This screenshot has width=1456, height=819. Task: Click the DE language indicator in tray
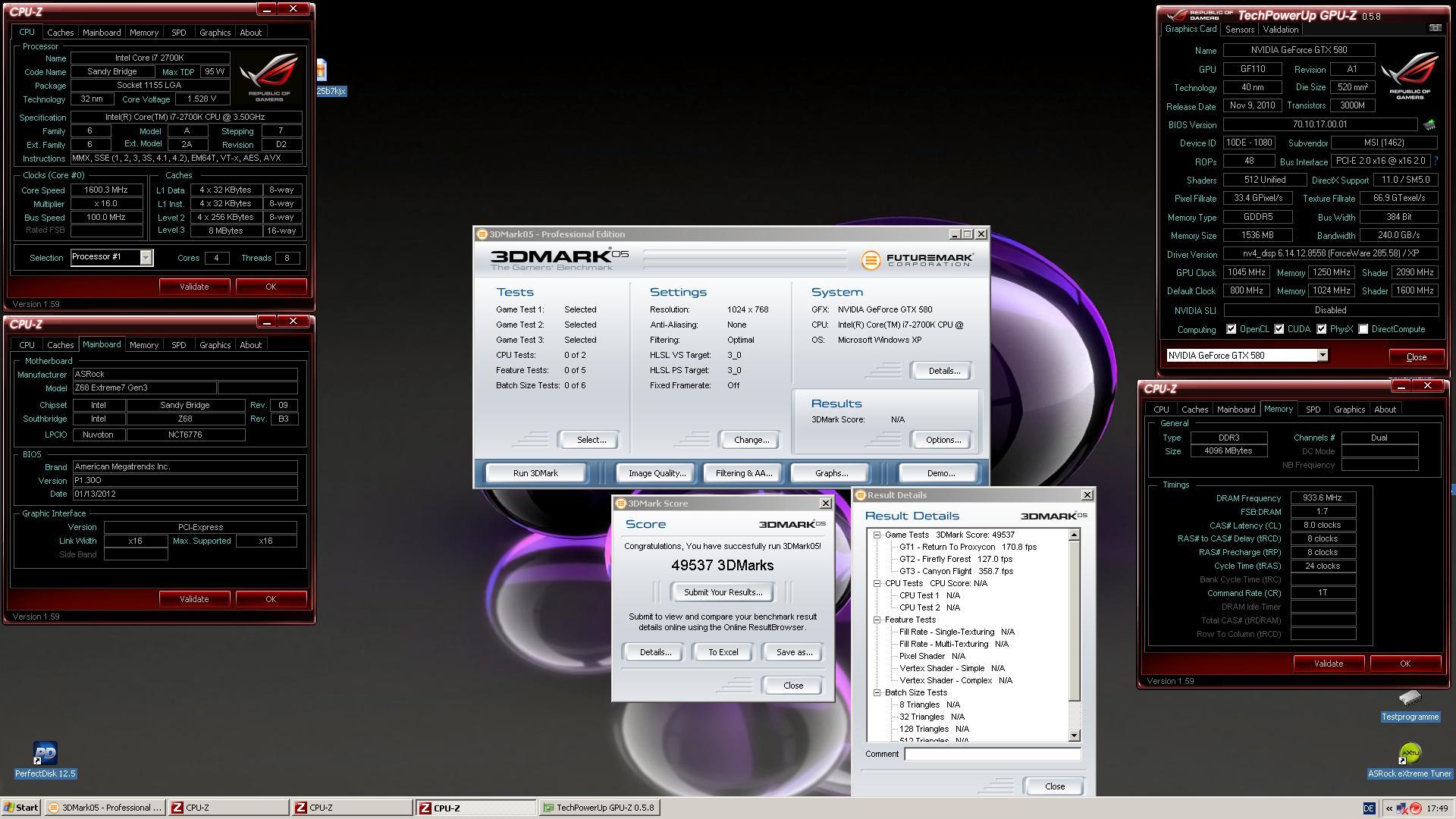[x=1369, y=808]
